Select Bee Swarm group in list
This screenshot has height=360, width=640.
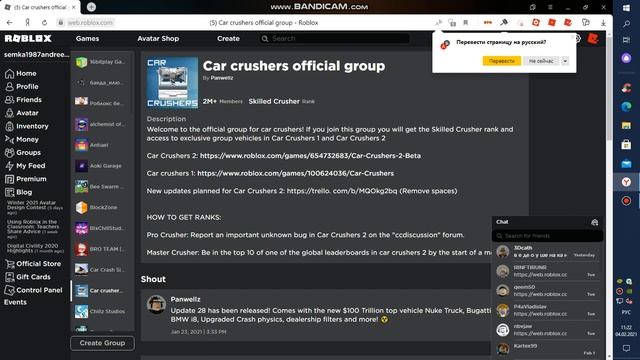(x=101, y=187)
